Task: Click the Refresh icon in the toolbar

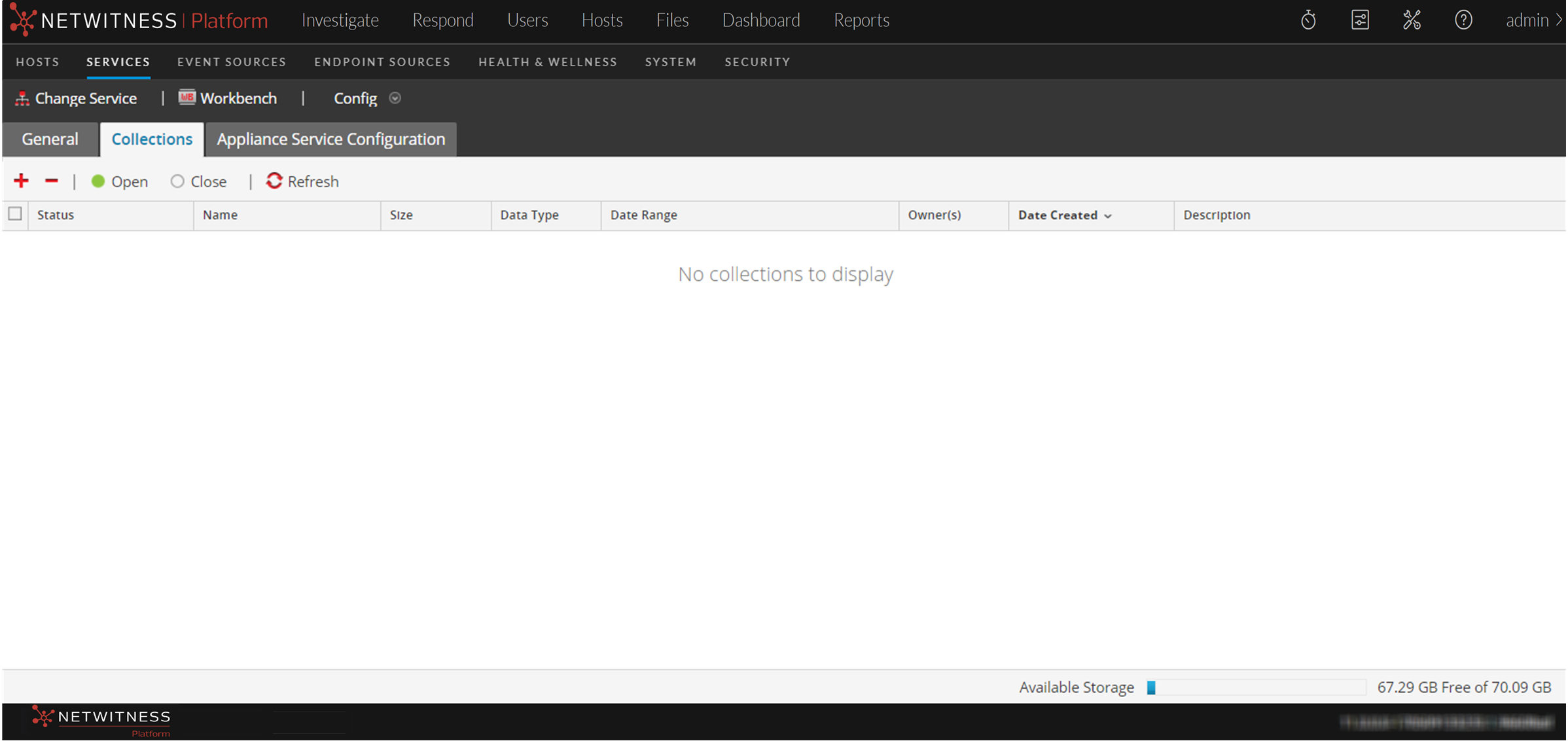Action: [274, 181]
